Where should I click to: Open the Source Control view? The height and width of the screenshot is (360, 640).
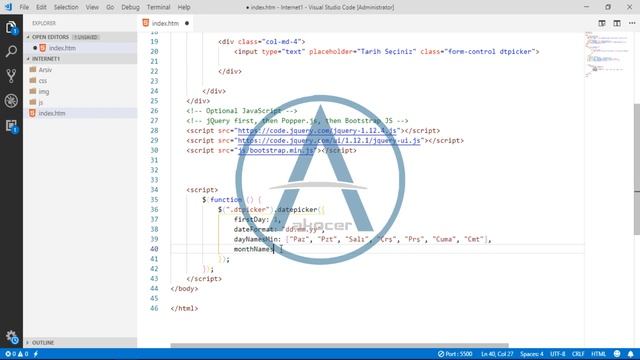click(x=11, y=76)
